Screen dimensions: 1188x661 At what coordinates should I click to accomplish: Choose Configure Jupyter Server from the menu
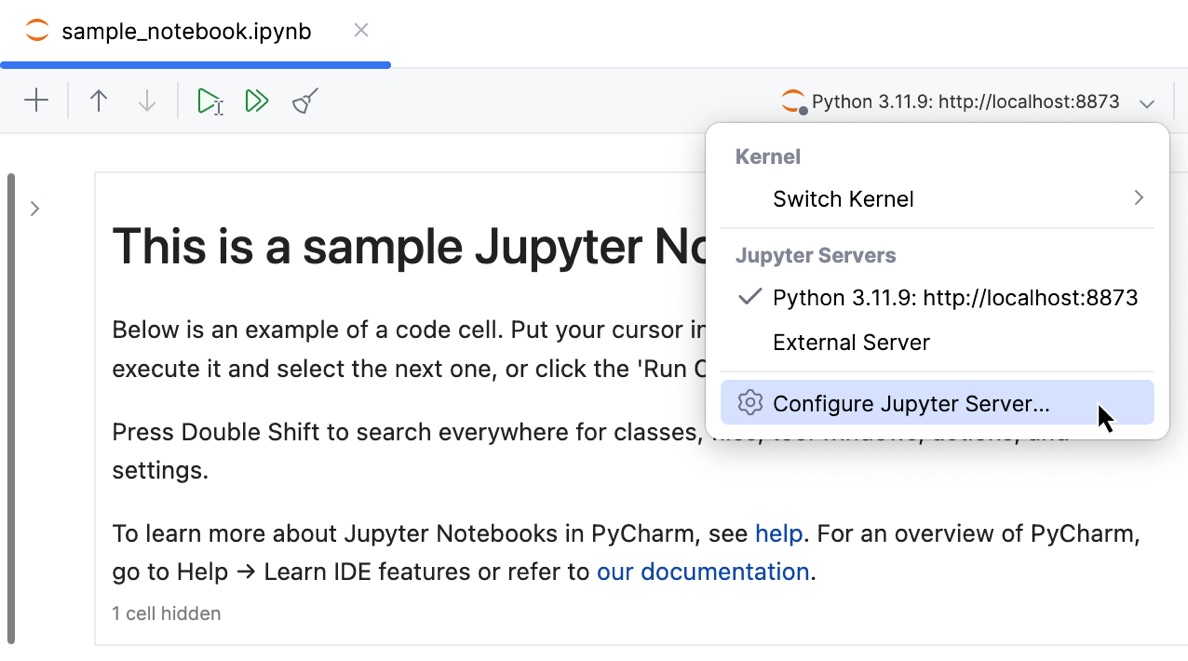coord(908,402)
